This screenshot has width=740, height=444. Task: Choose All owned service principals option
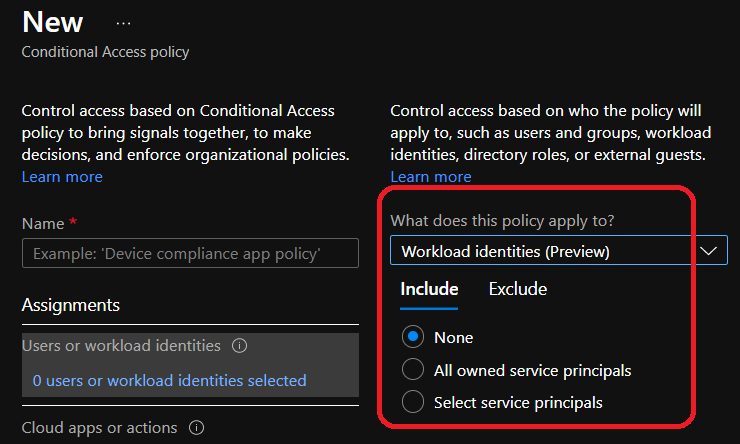413,370
